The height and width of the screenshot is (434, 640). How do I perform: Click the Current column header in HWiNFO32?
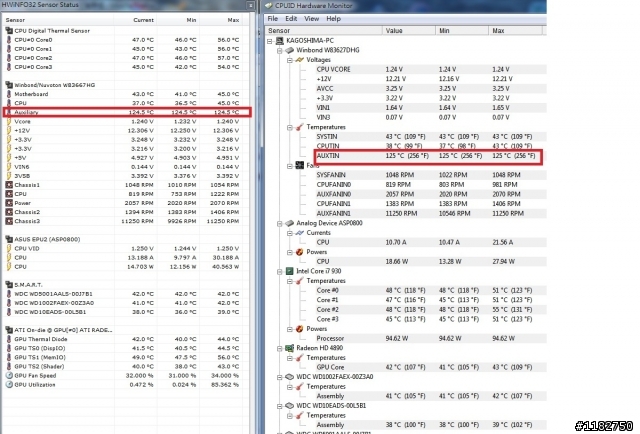136,20
